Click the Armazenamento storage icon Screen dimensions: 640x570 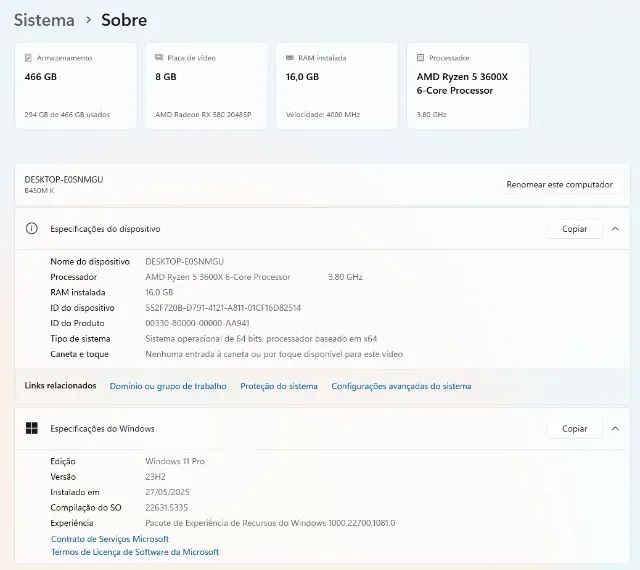pos(28,58)
